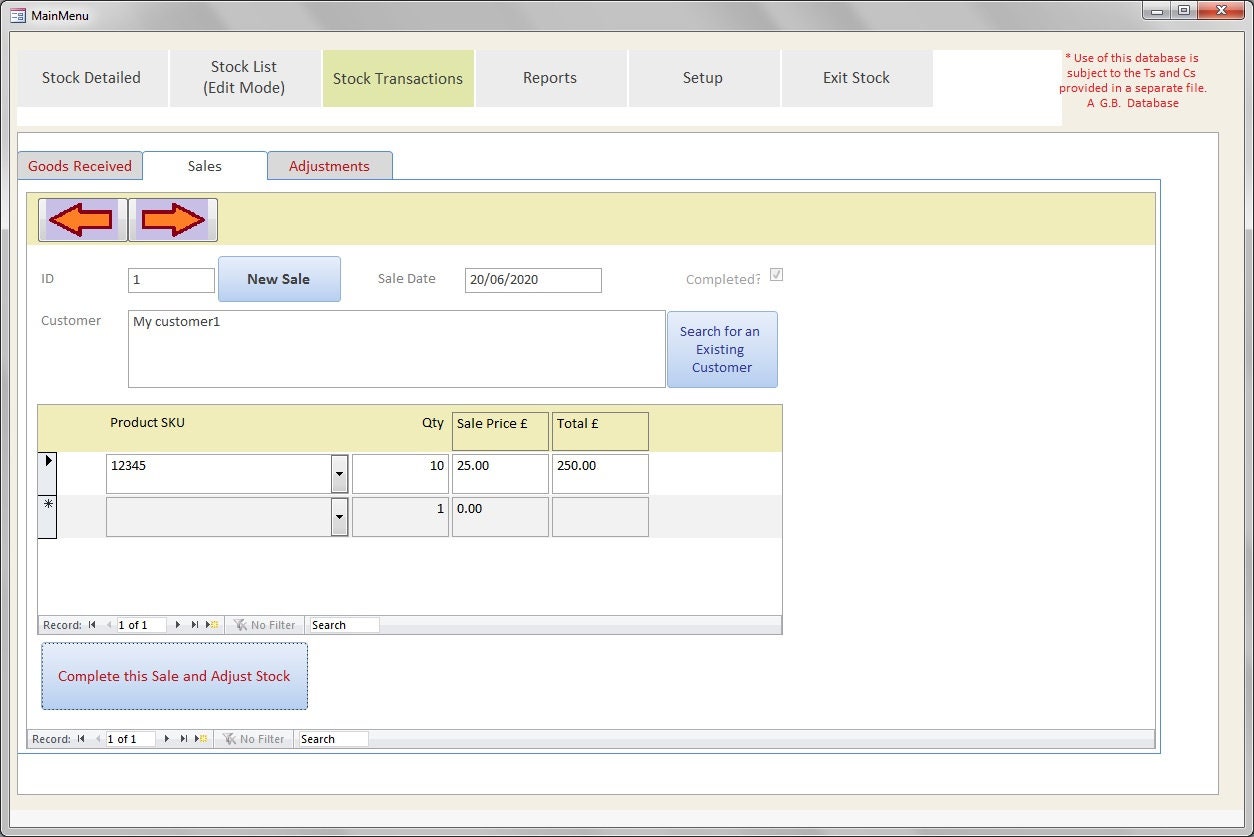Go forward using the red right arrow
Viewport: 1254px width, 837px height.
[172, 219]
